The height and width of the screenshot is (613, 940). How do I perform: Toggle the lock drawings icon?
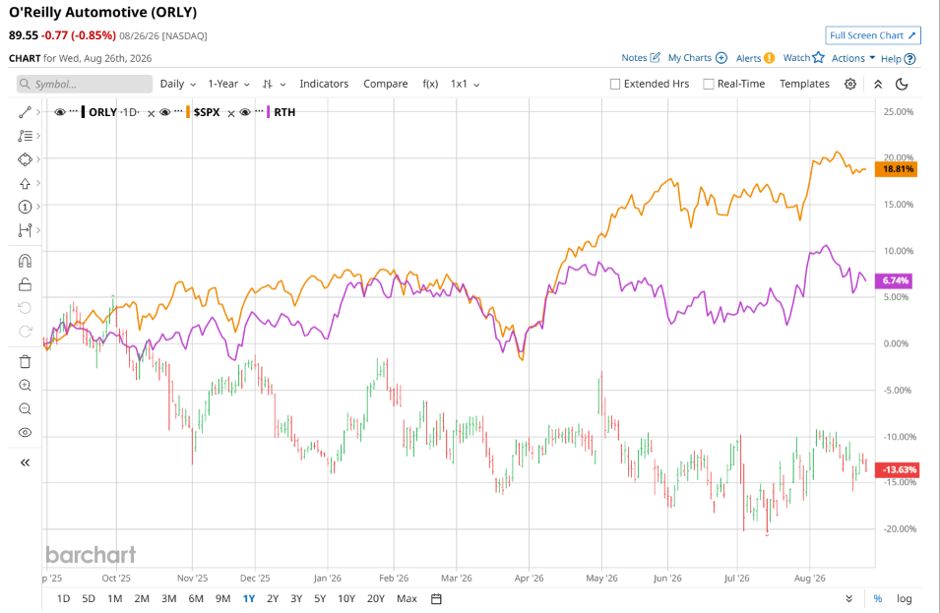(25, 285)
